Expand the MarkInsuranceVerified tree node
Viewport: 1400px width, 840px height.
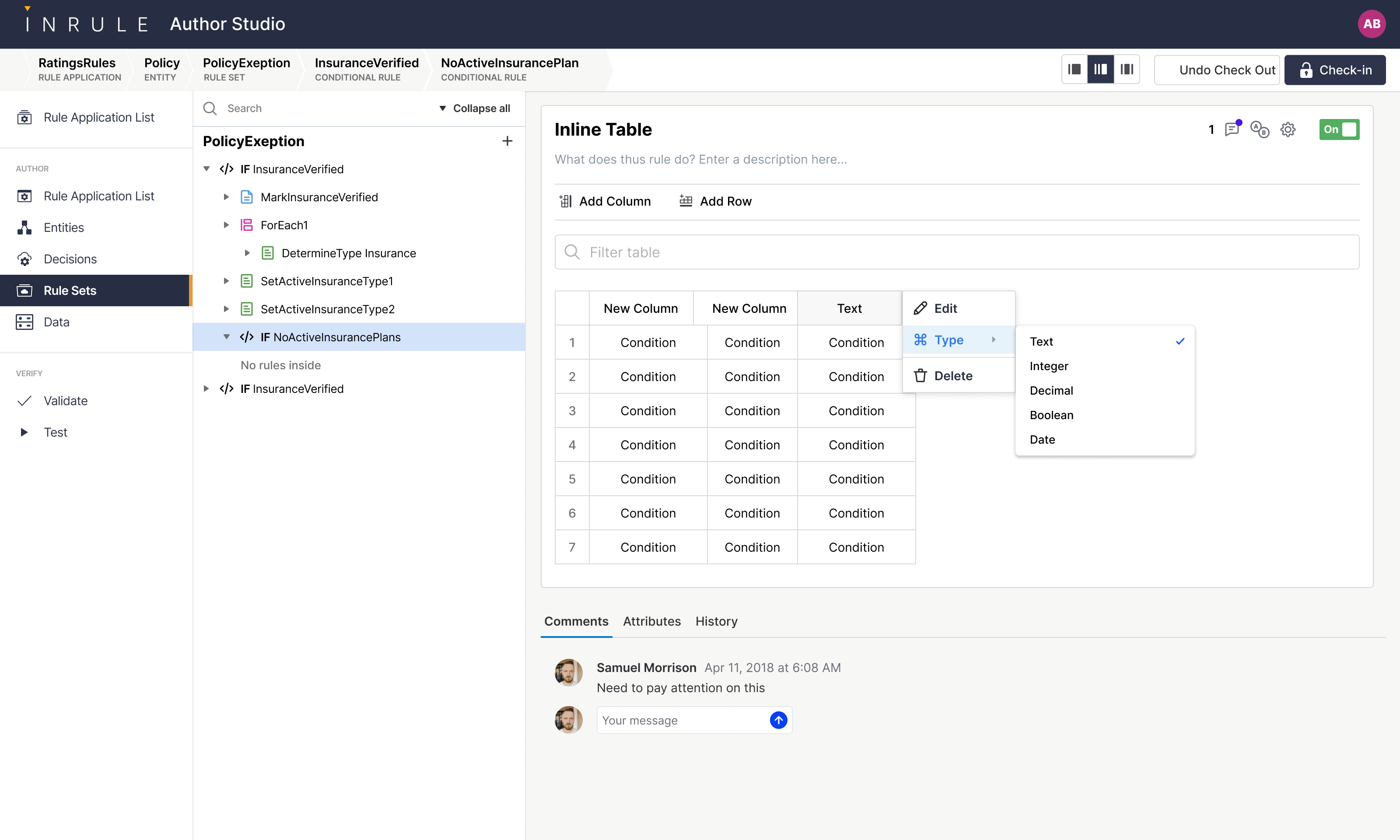tap(226, 197)
